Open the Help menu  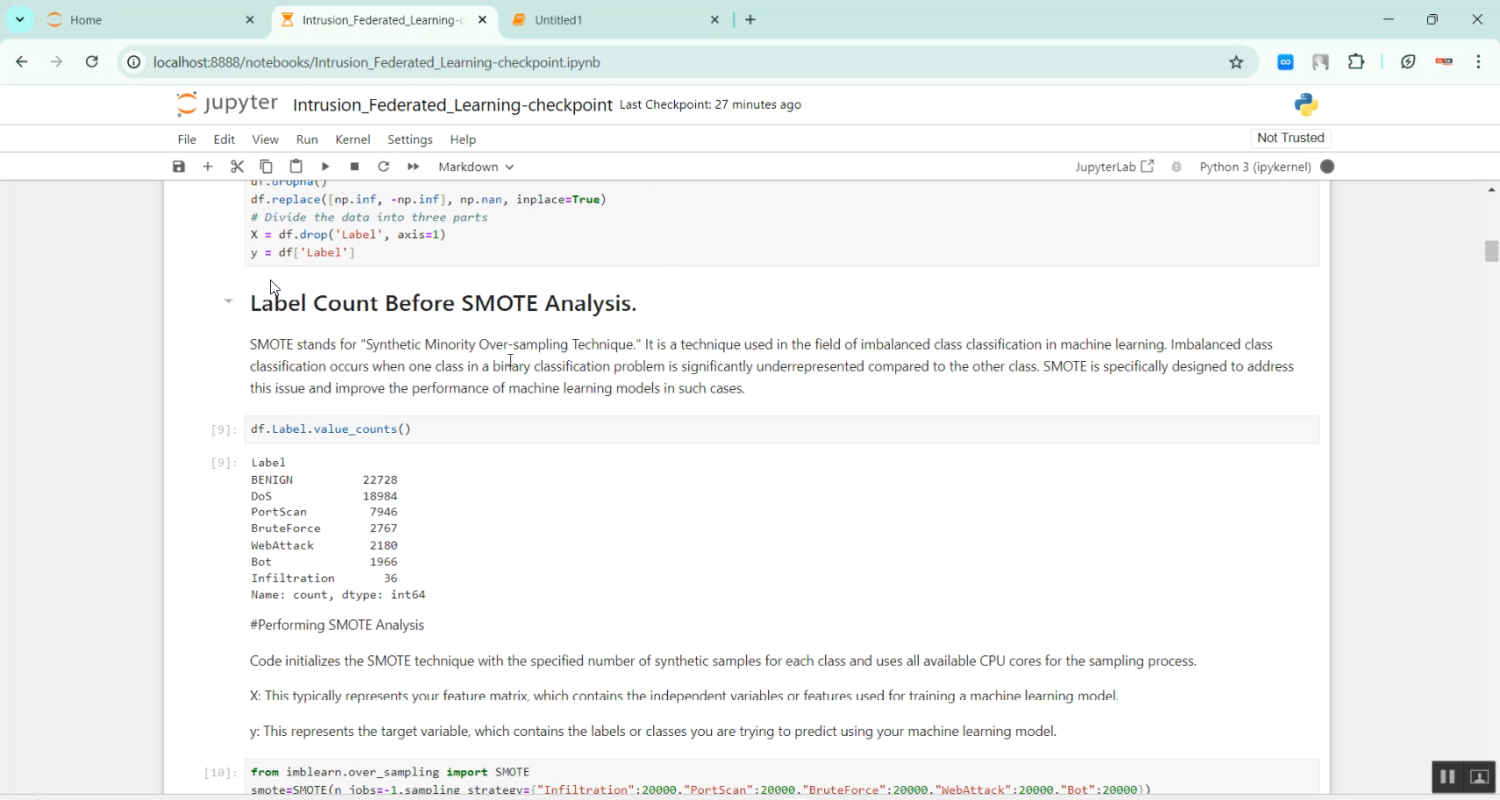(463, 139)
